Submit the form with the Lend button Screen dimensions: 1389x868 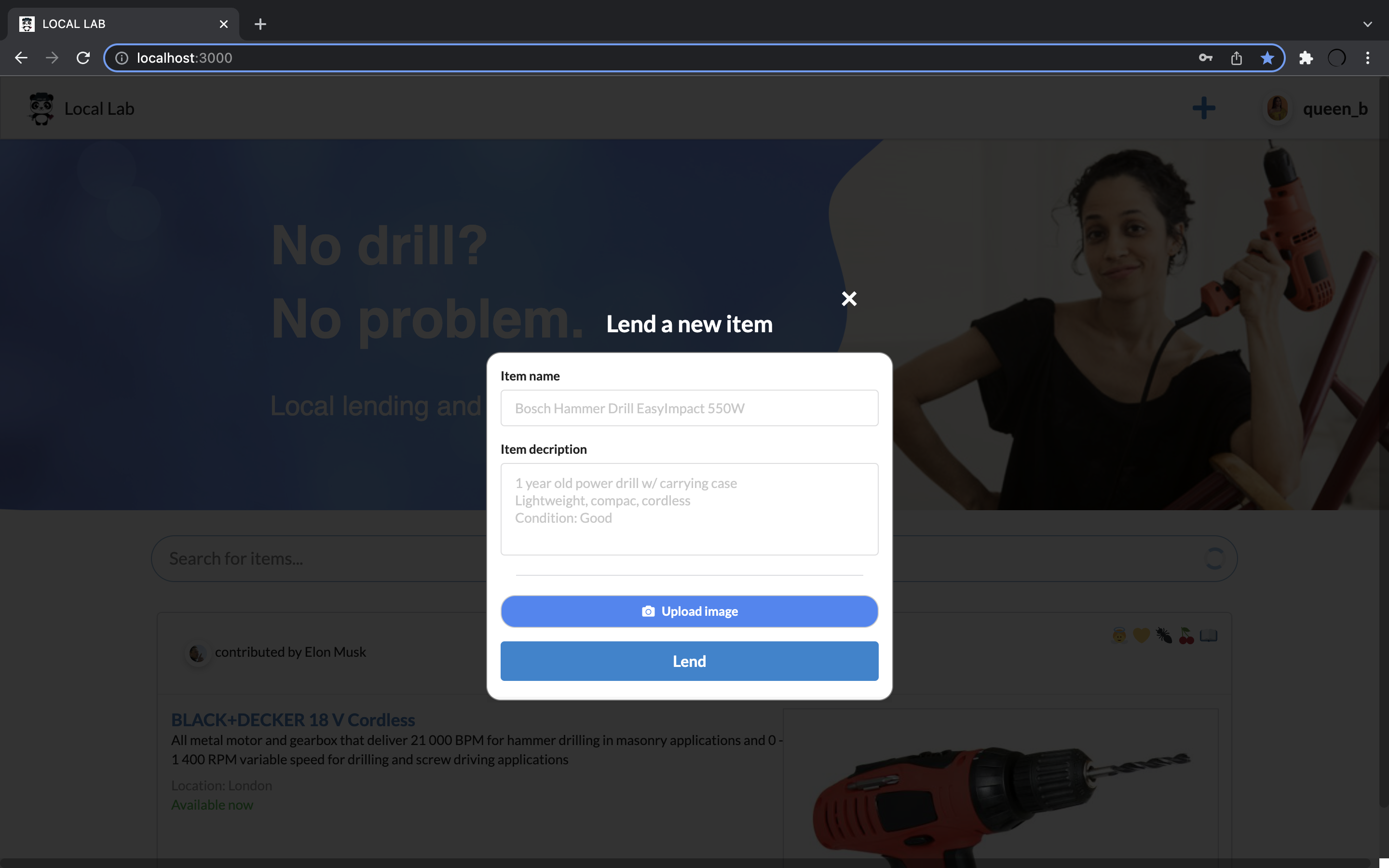pos(689,661)
